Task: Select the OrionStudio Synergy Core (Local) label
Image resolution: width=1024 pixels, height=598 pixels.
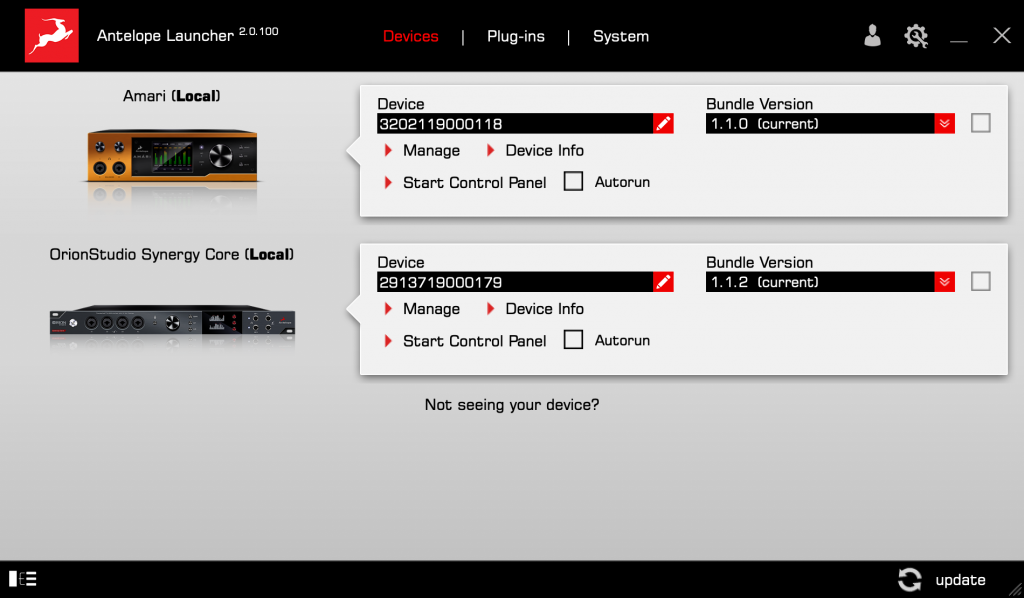Action: pyautogui.click(x=172, y=255)
